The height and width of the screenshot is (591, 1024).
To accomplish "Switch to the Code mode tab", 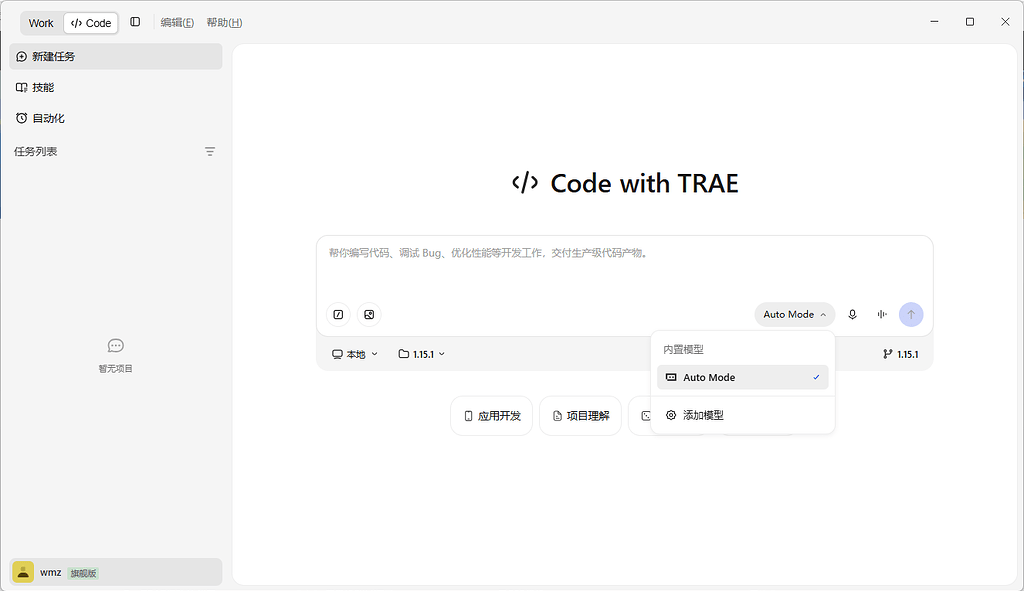I will click(x=91, y=23).
